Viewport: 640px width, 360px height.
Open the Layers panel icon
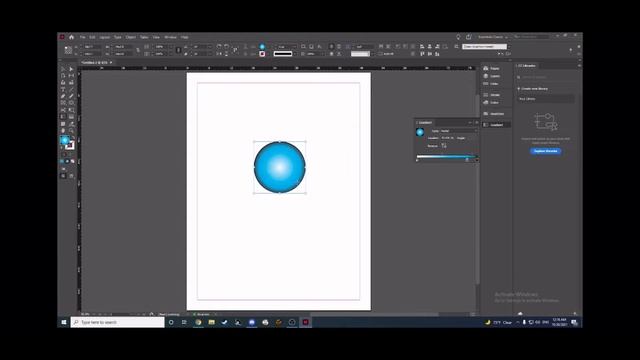tap(486, 76)
